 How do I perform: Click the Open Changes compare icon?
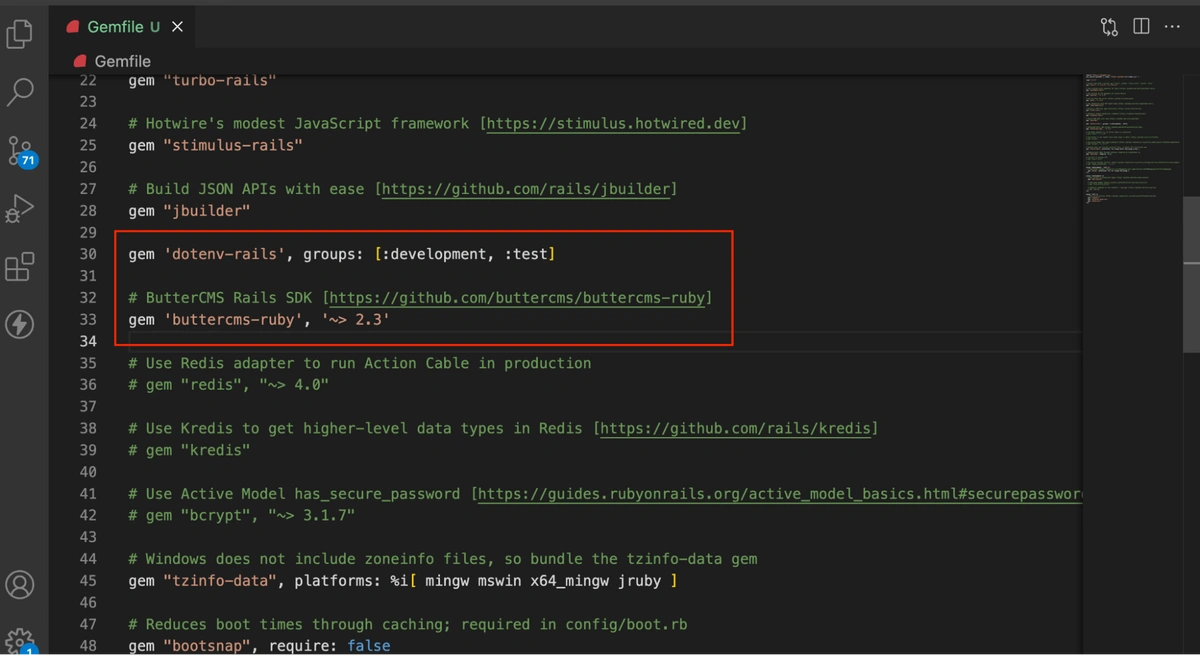pyautogui.click(x=1109, y=27)
